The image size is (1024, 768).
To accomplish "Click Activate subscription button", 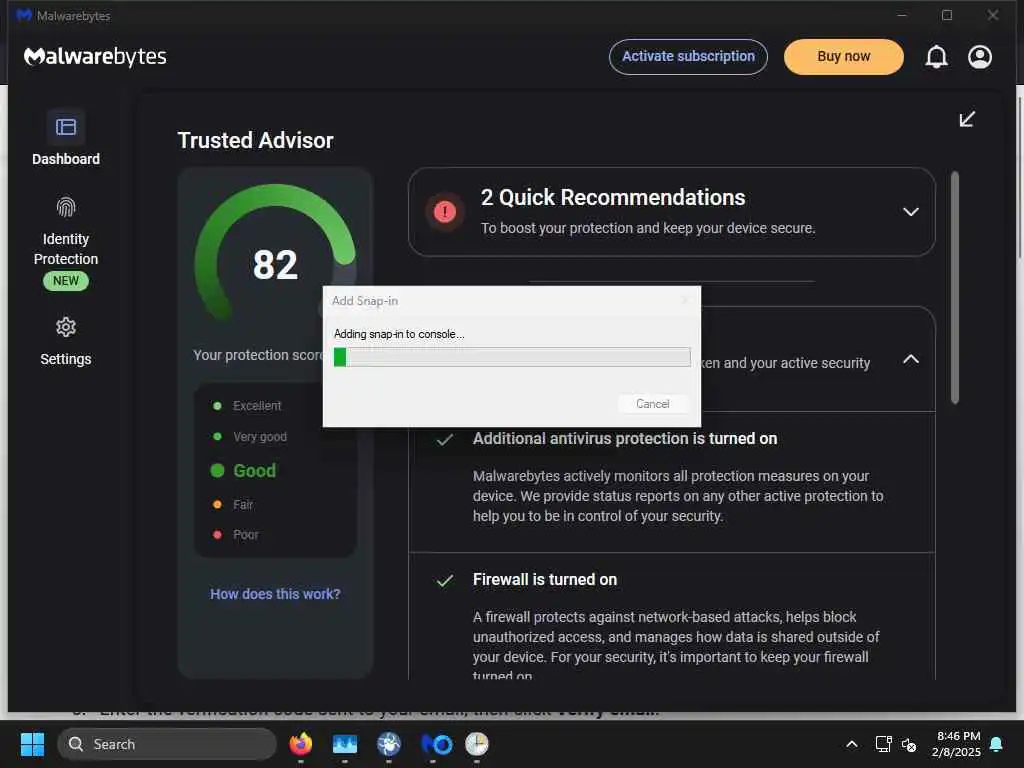I will [688, 57].
